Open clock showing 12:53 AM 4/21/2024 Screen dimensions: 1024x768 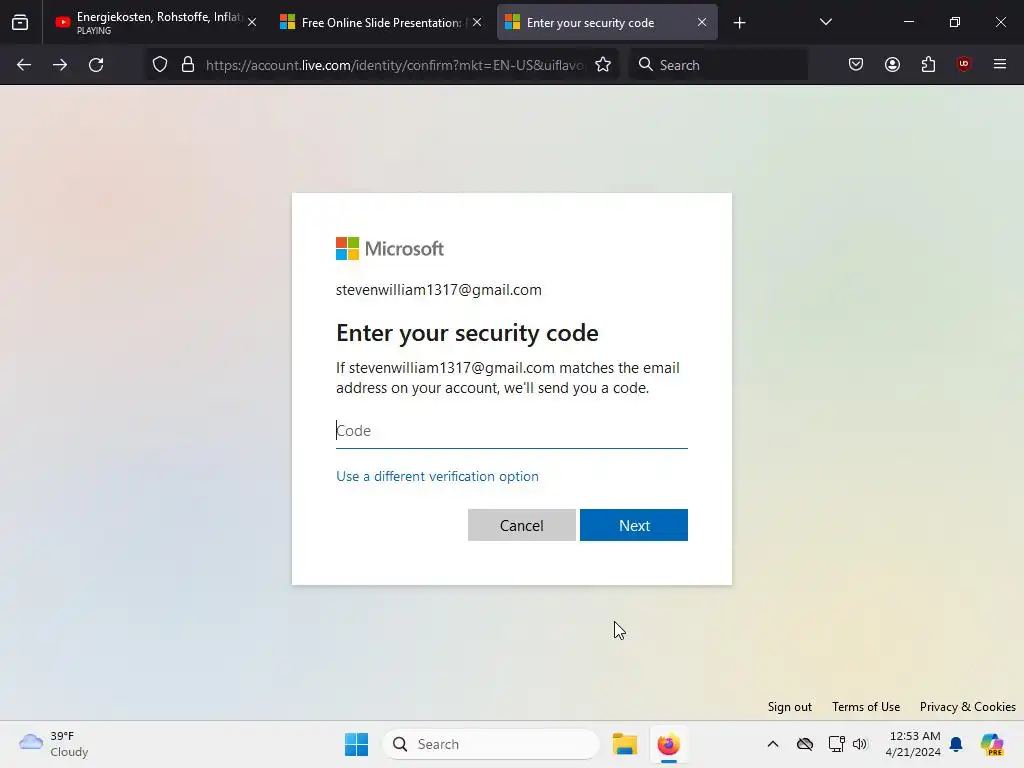[913, 744]
